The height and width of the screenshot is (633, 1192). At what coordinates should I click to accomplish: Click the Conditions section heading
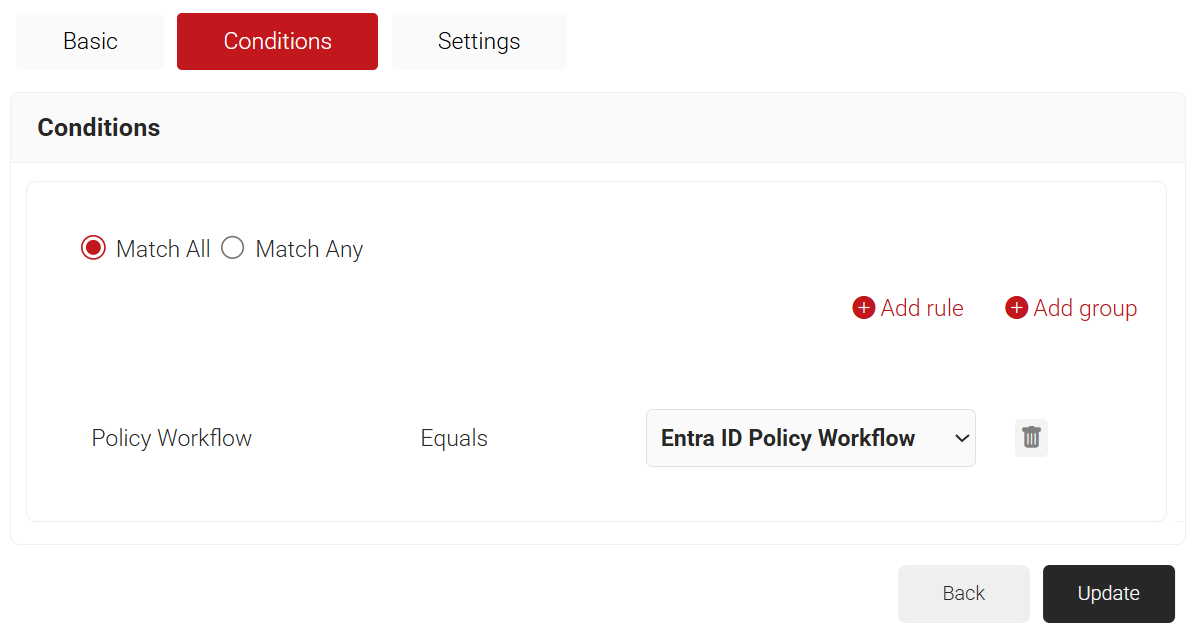pos(99,128)
